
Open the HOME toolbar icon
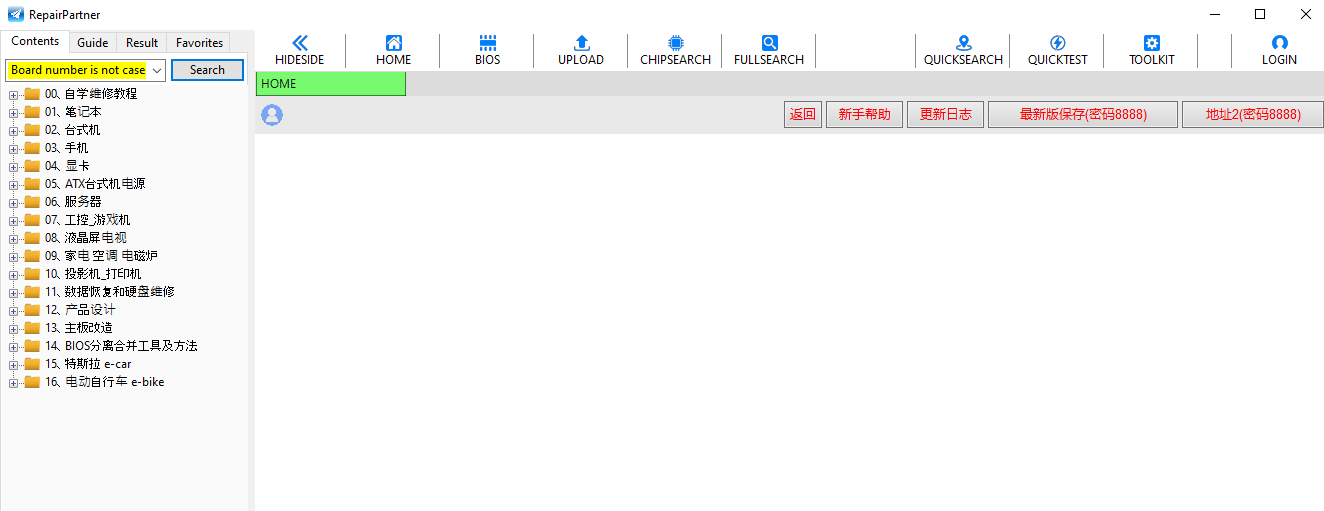pyautogui.click(x=393, y=43)
